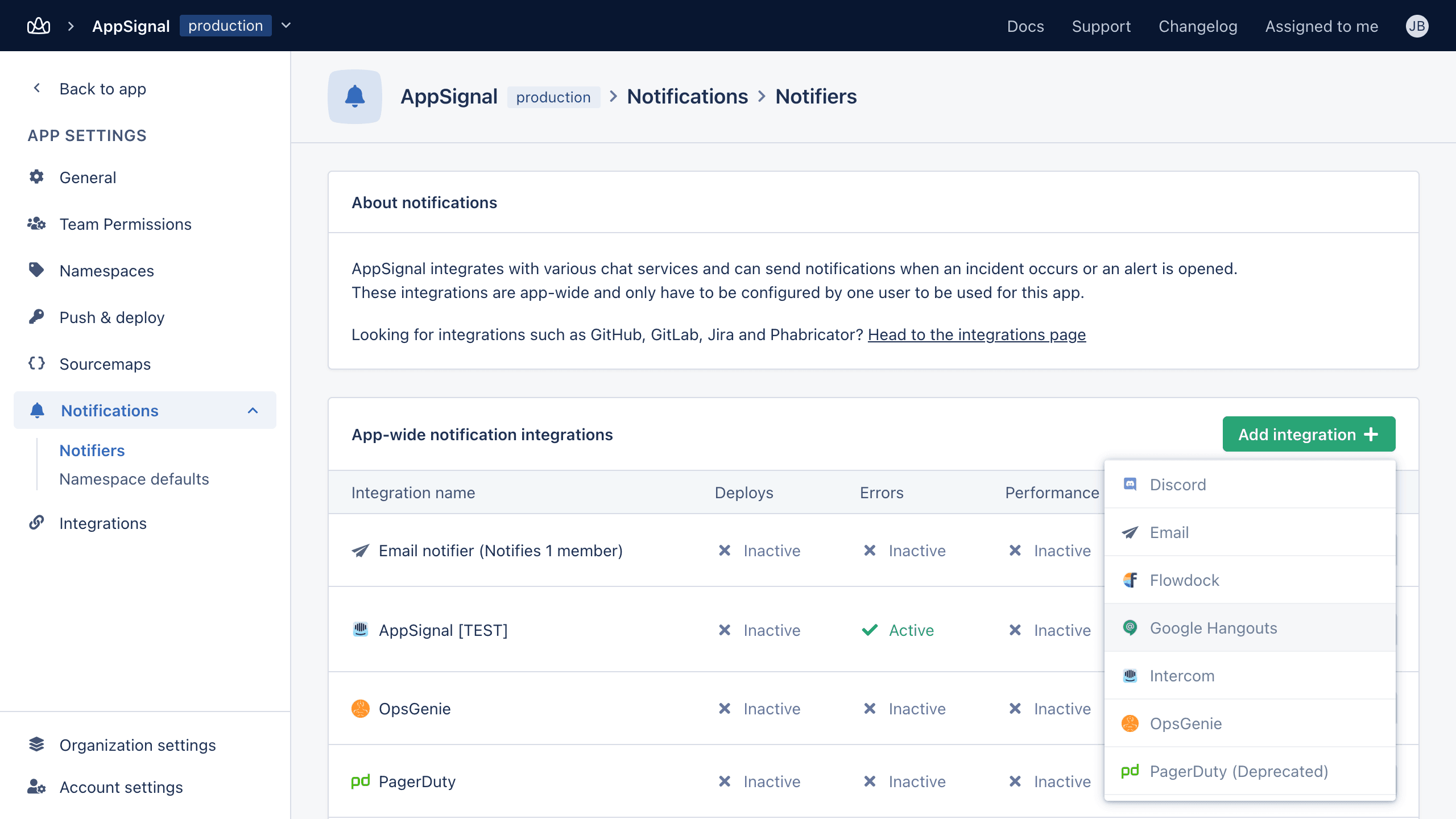Select Google Hangouts from integration menu
The width and height of the screenshot is (1456, 819).
[1250, 628]
